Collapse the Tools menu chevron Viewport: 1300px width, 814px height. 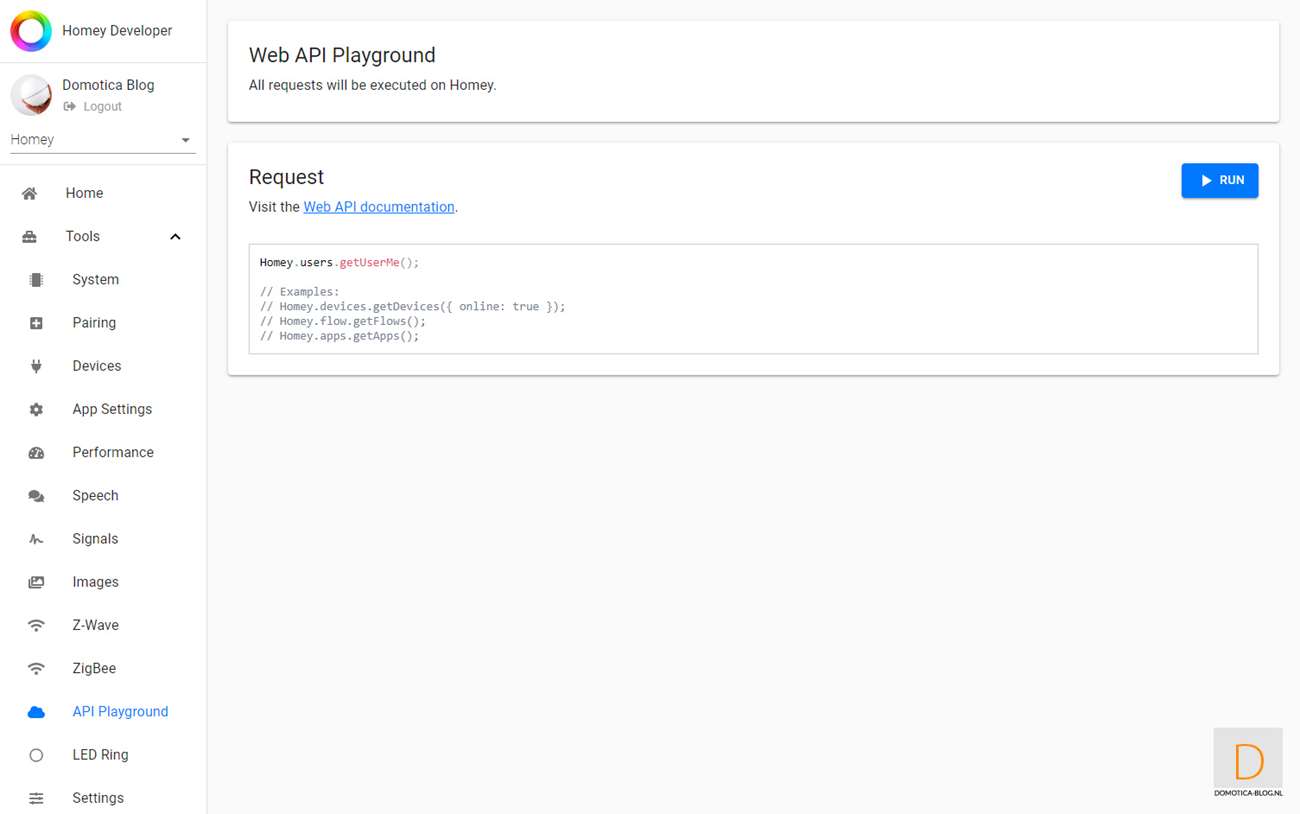pyautogui.click(x=175, y=237)
